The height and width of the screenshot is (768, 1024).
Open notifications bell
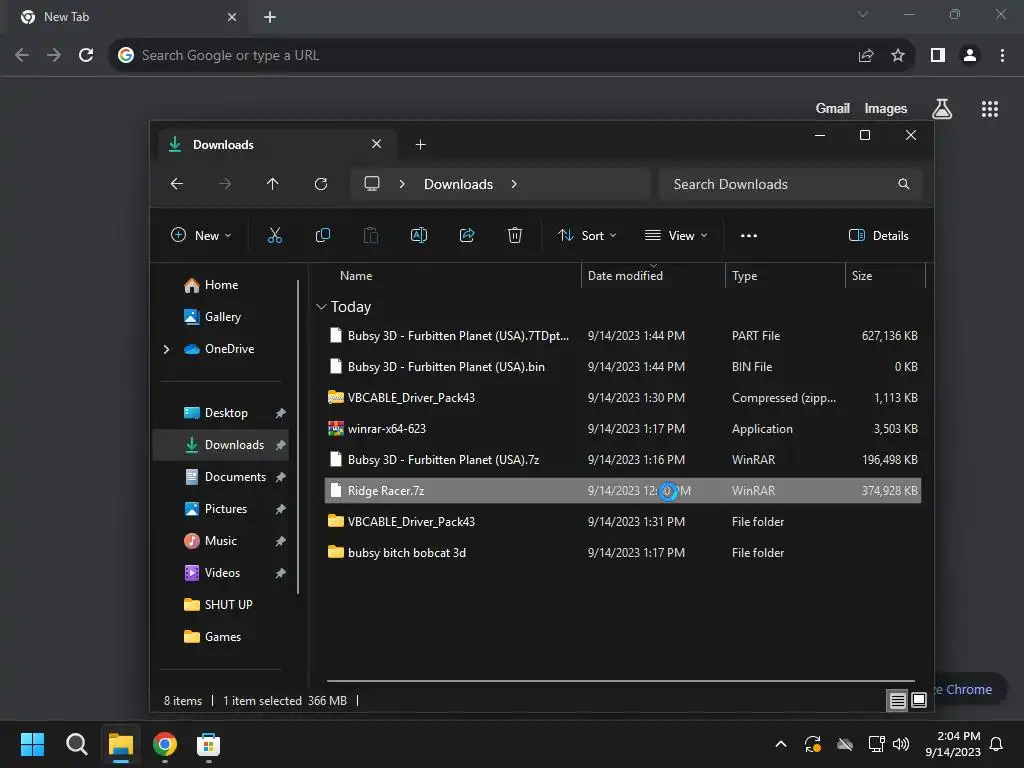pos(996,744)
